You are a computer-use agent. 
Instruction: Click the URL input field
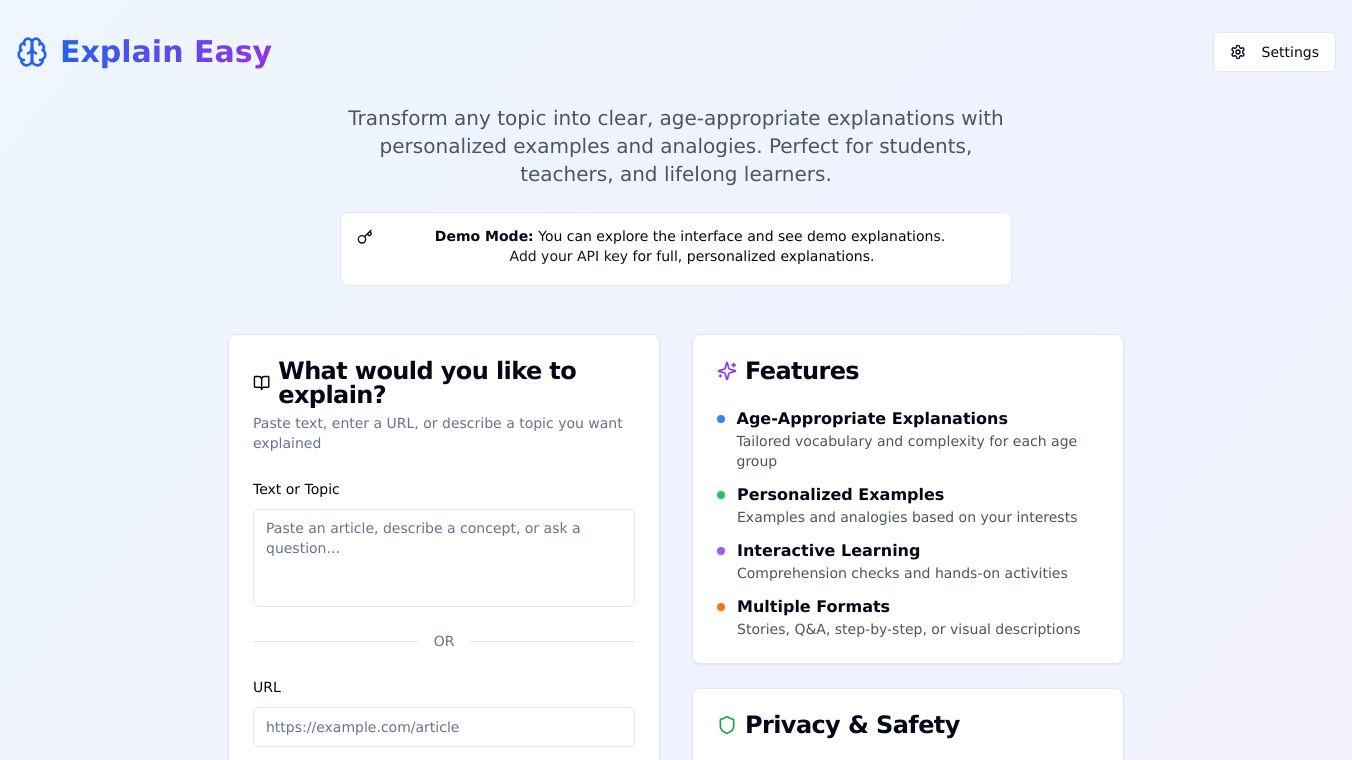click(444, 727)
